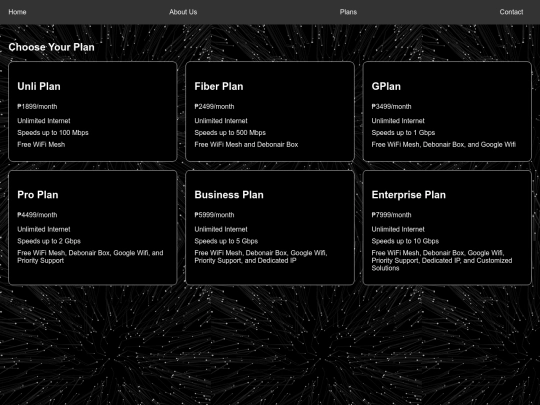
Task: Open the Contact page link
Action: [511, 12]
